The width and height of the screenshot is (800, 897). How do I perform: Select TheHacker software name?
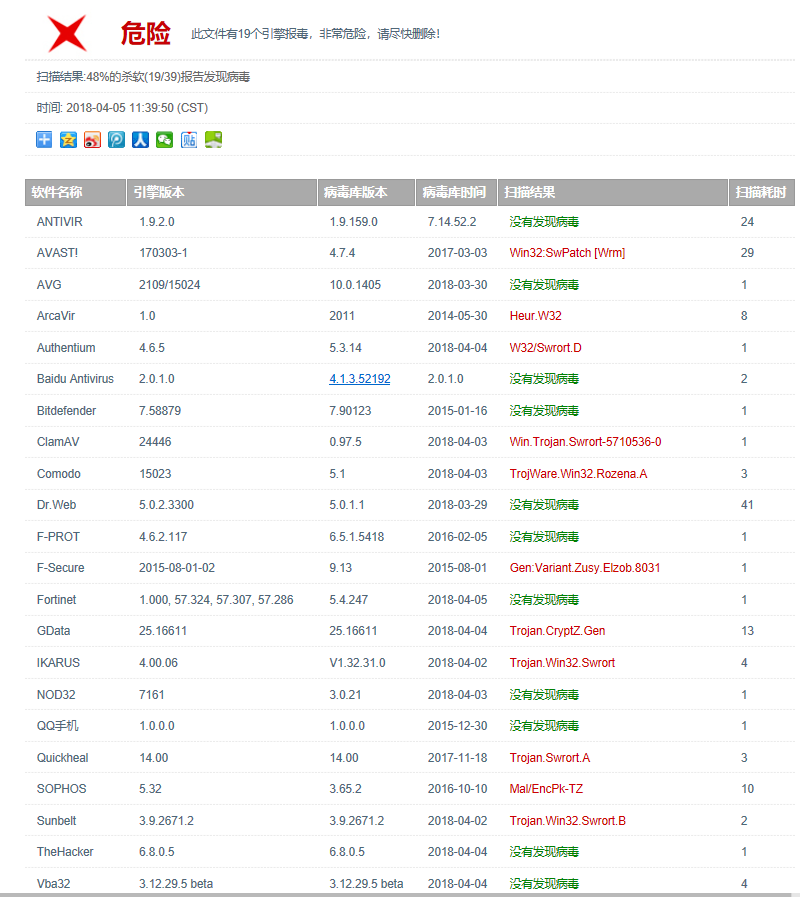[x=65, y=851]
